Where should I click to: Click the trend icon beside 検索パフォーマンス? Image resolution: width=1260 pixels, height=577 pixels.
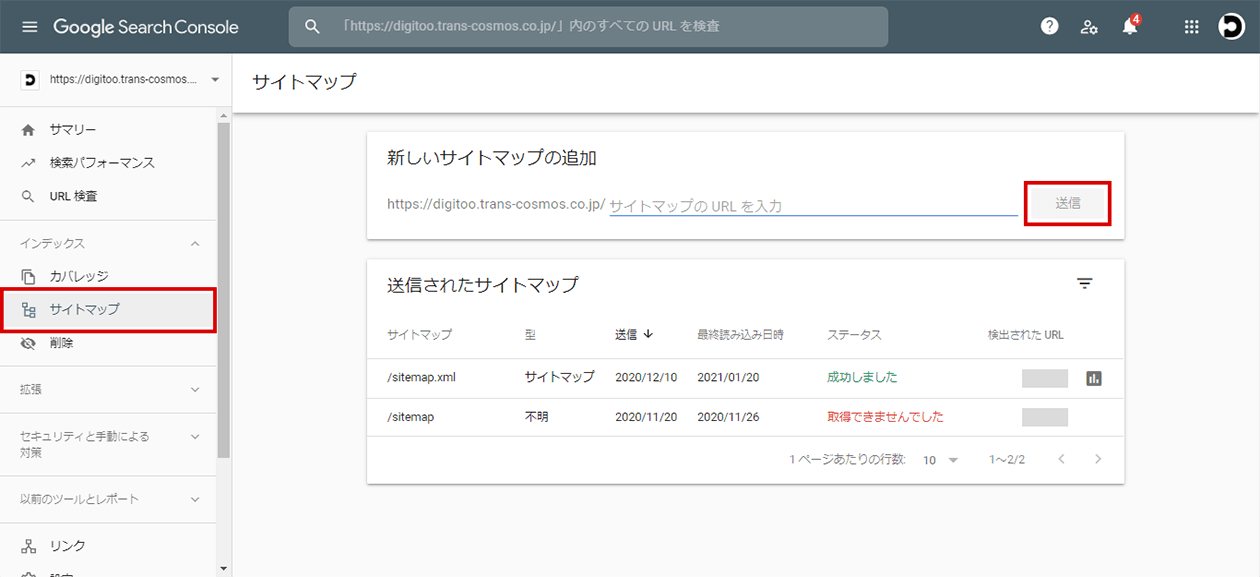[x=28, y=163]
